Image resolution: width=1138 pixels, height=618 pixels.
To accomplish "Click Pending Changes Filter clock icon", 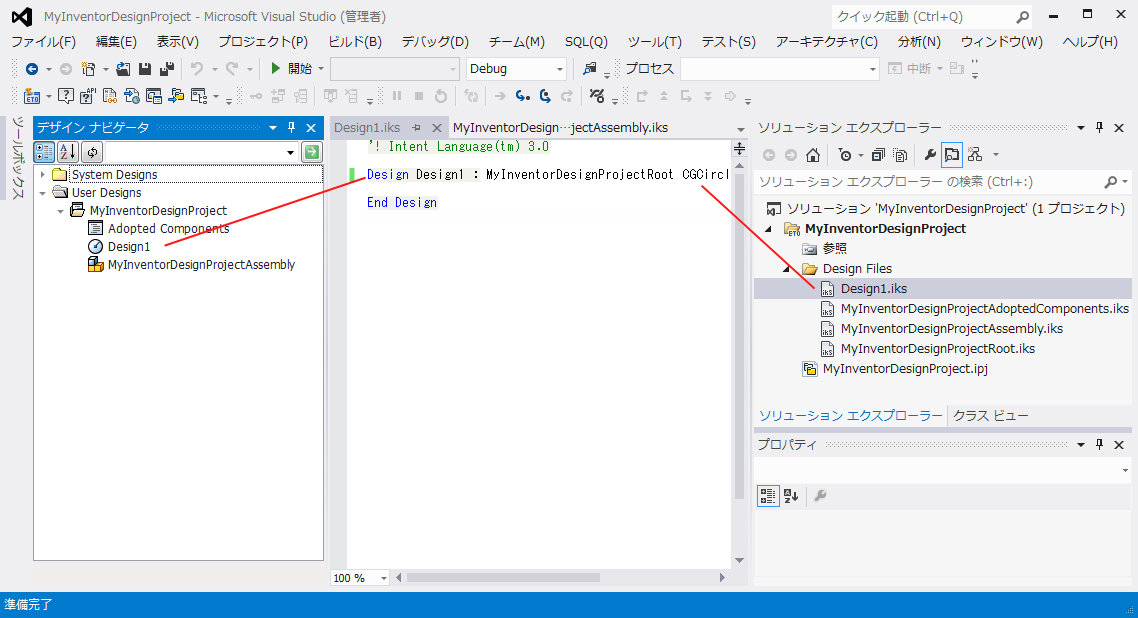I will (x=844, y=154).
